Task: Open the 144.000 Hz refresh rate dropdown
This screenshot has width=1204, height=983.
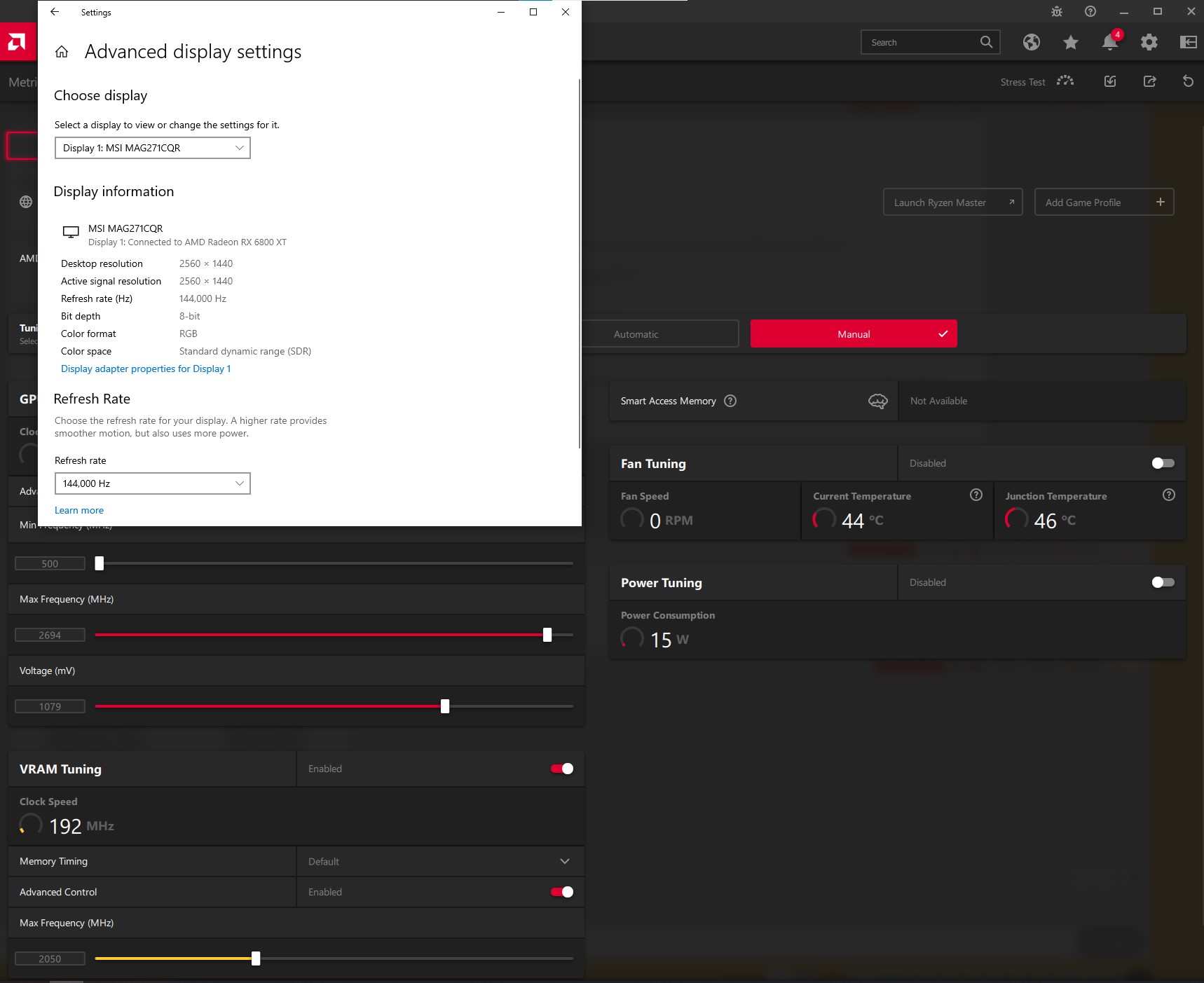Action: coord(153,483)
